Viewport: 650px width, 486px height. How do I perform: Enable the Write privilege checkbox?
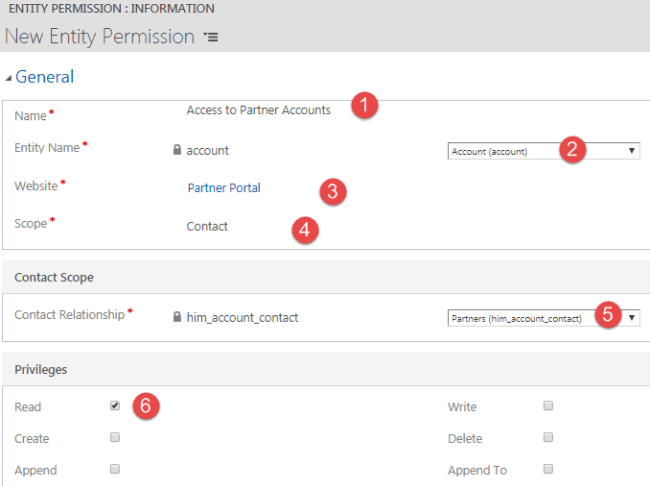tap(547, 406)
